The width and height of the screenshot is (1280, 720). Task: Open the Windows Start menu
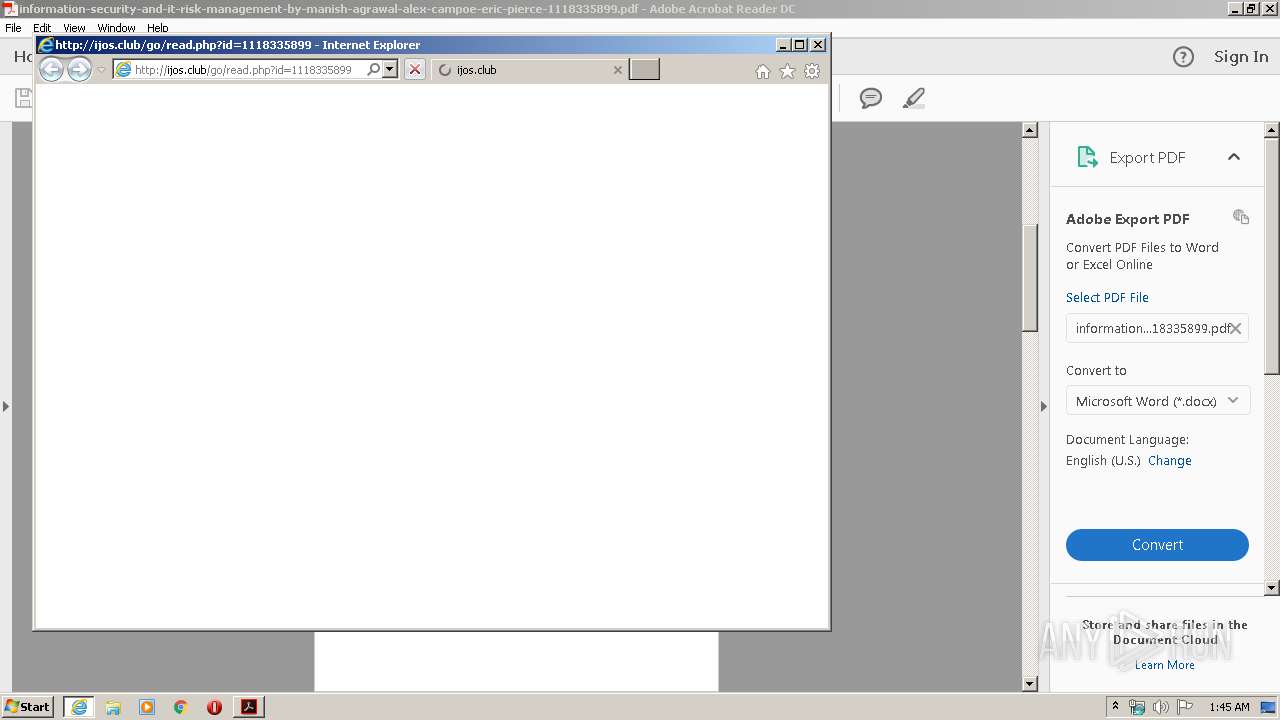pyautogui.click(x=28, y=707)
